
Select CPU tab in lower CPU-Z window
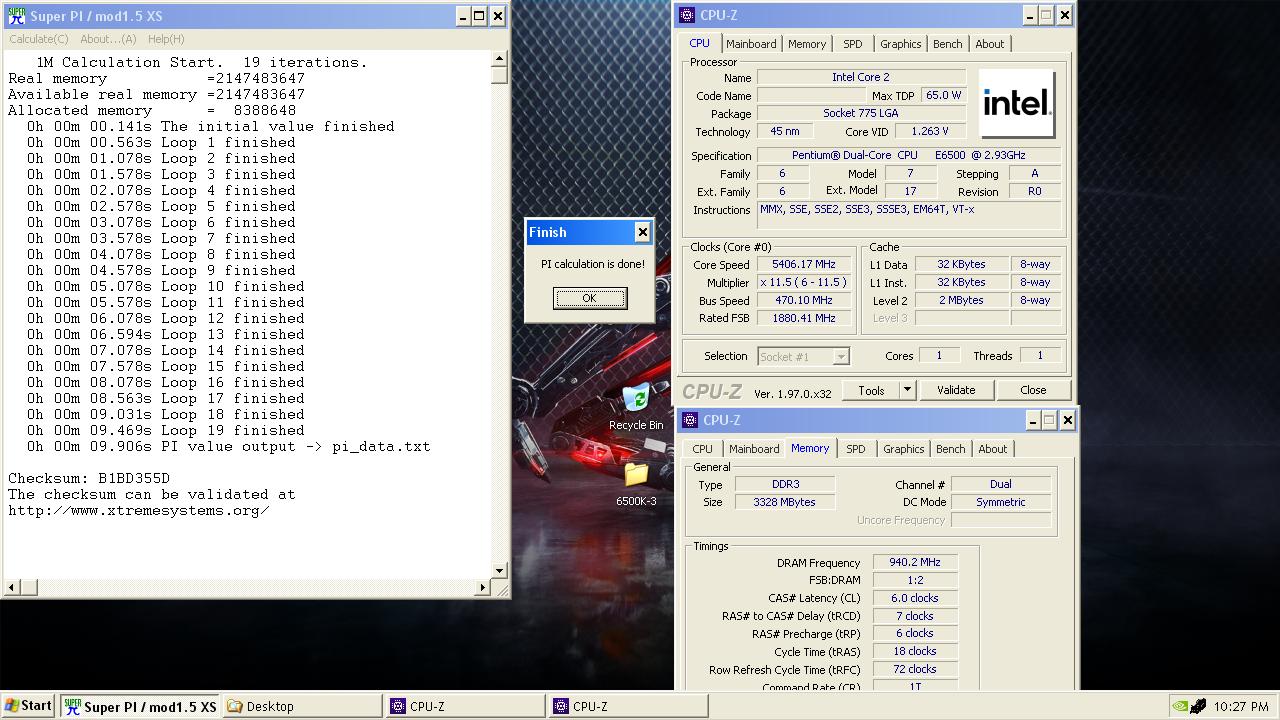pos(703,449)
